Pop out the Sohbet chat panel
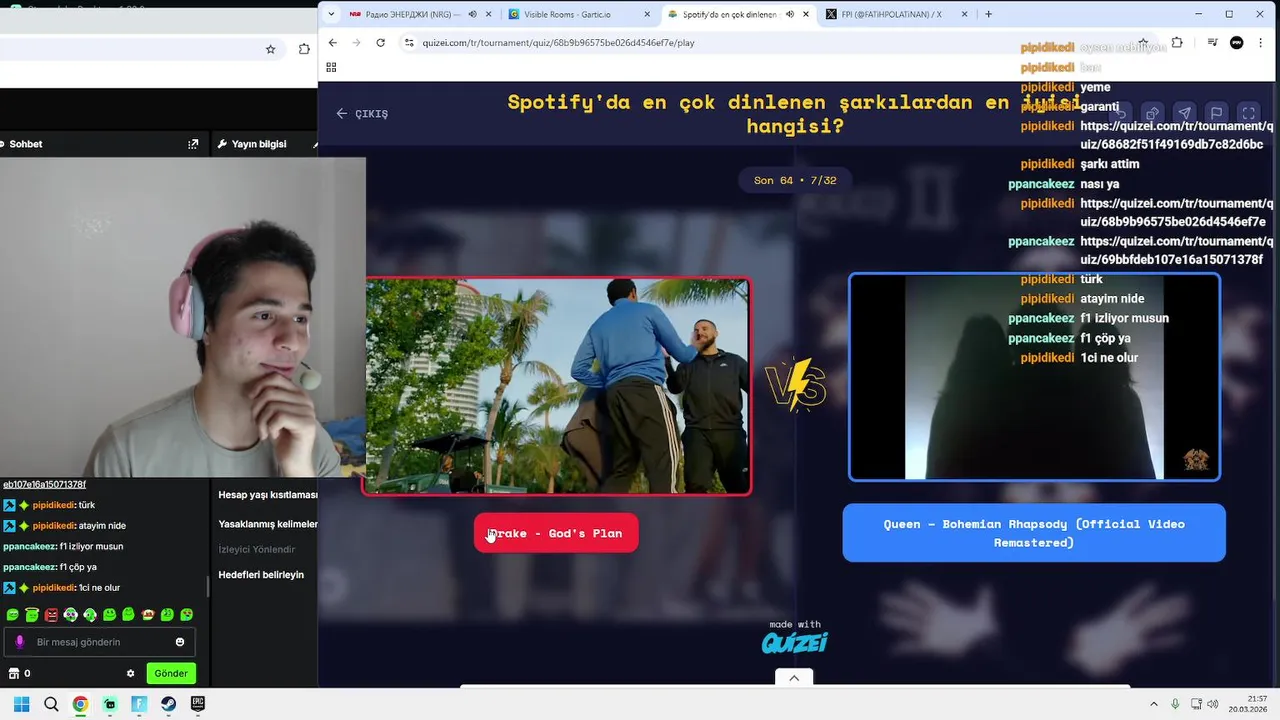 [x=193, y=144]
